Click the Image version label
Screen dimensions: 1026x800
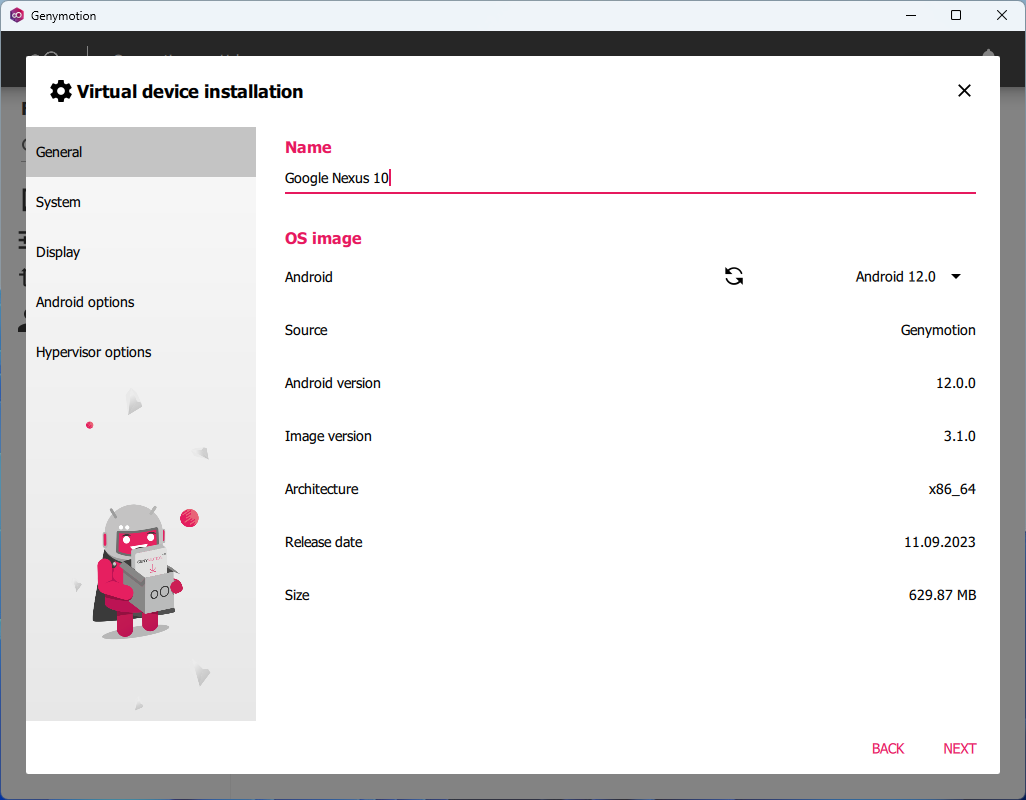328,436
